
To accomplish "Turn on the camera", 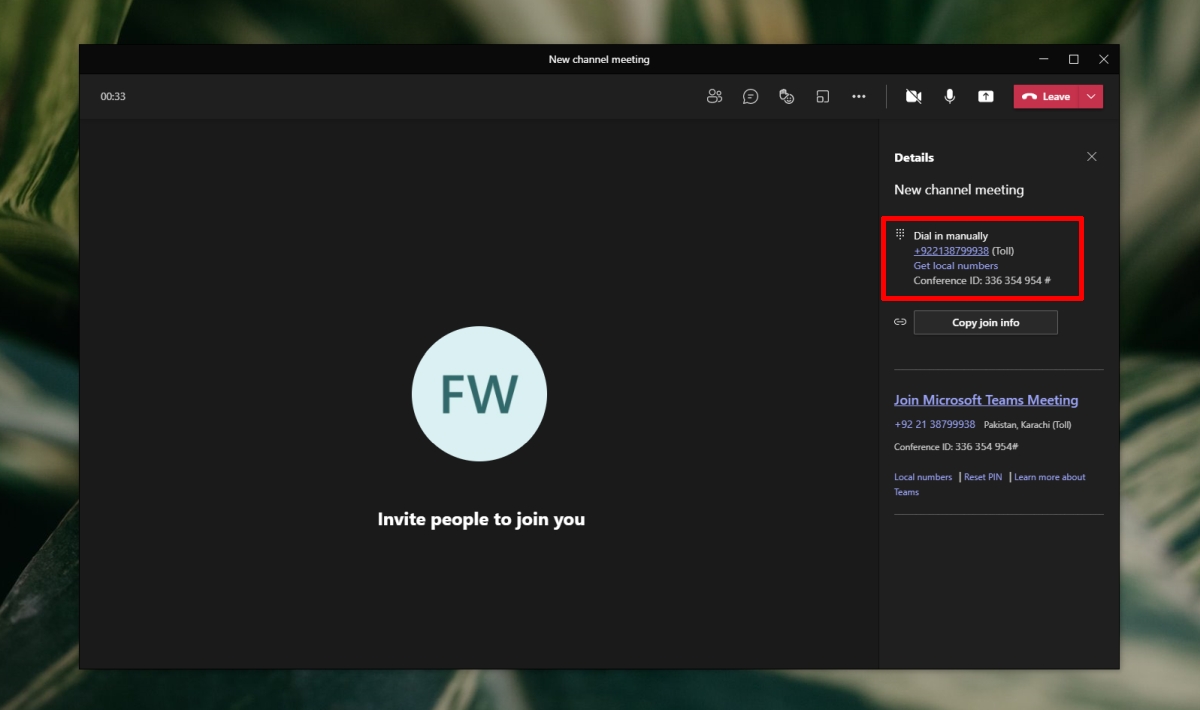I will click(913, 96).
